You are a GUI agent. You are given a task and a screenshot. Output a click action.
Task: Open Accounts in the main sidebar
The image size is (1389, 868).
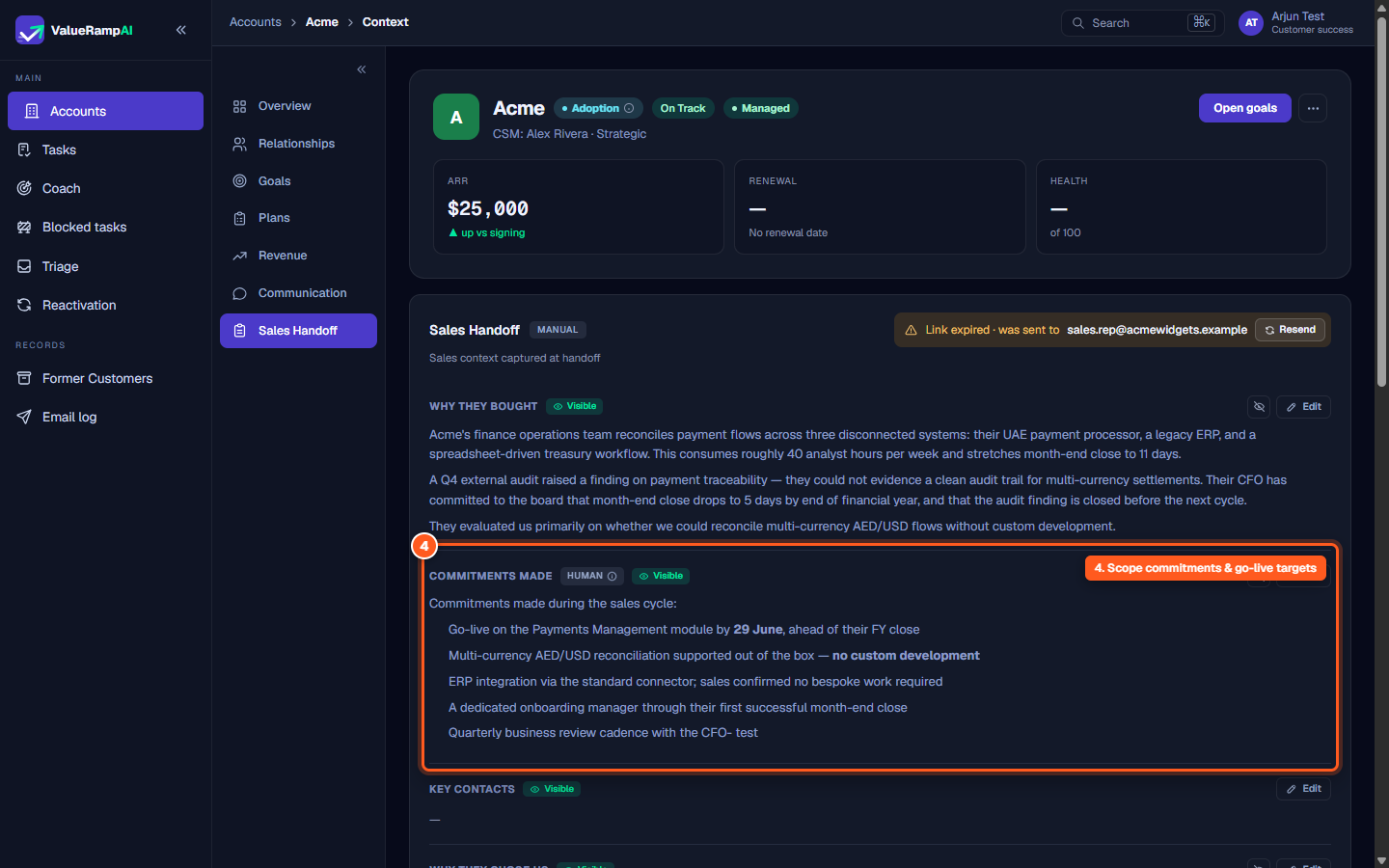tap(105, 111)
